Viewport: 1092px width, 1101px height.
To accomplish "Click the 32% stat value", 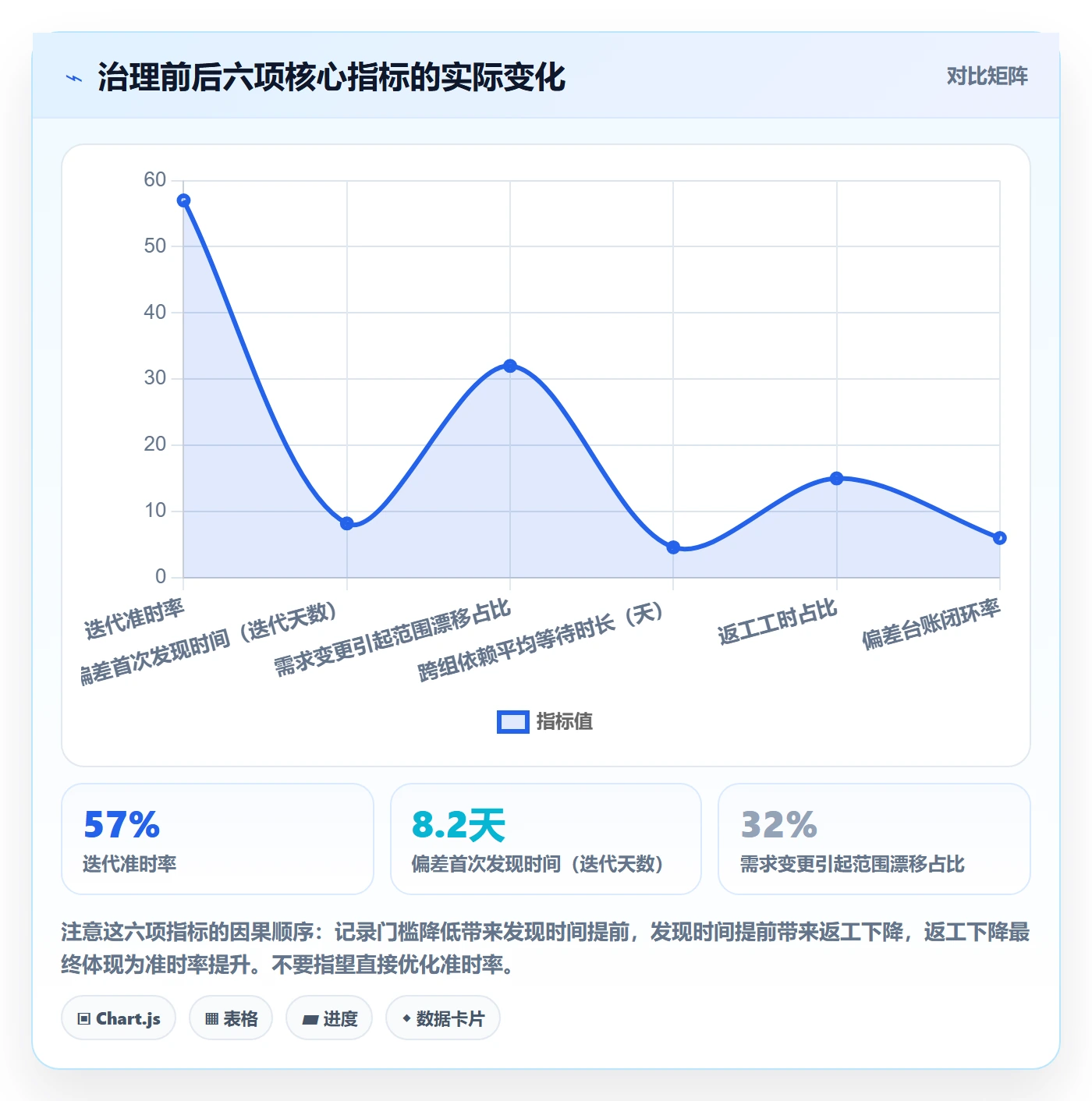I will click(778, 825).
